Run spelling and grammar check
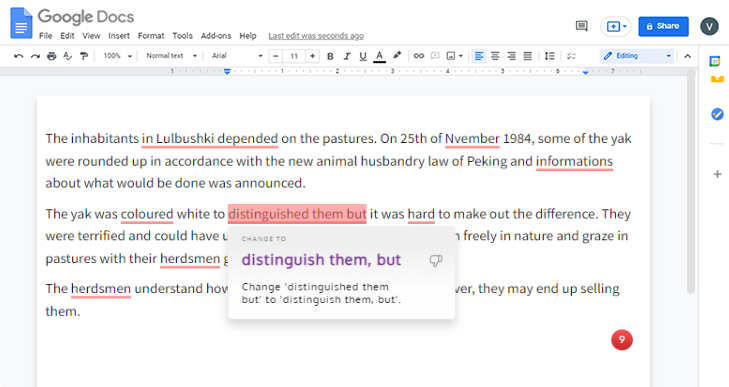The image size is (729, 387). (x=67, y=56)
